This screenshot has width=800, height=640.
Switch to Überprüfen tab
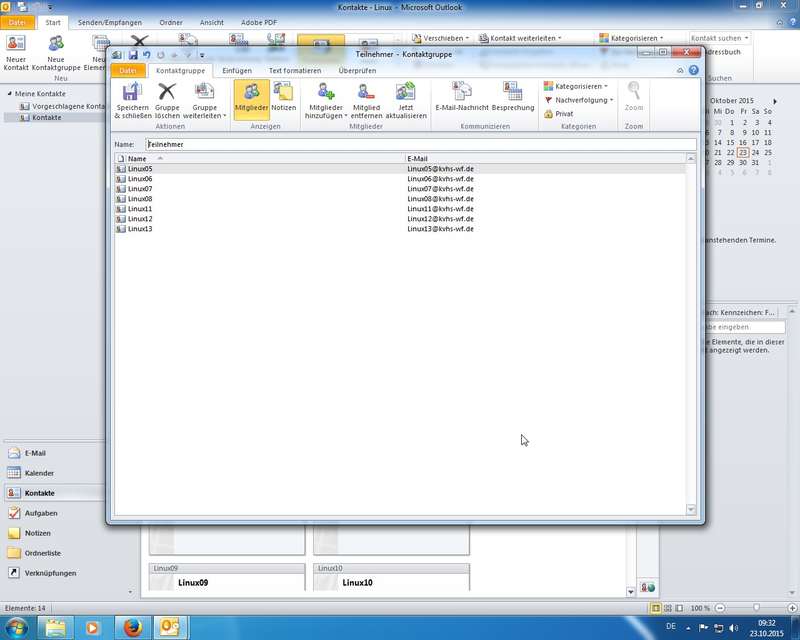pyautogui.click(x=357, y=70)
